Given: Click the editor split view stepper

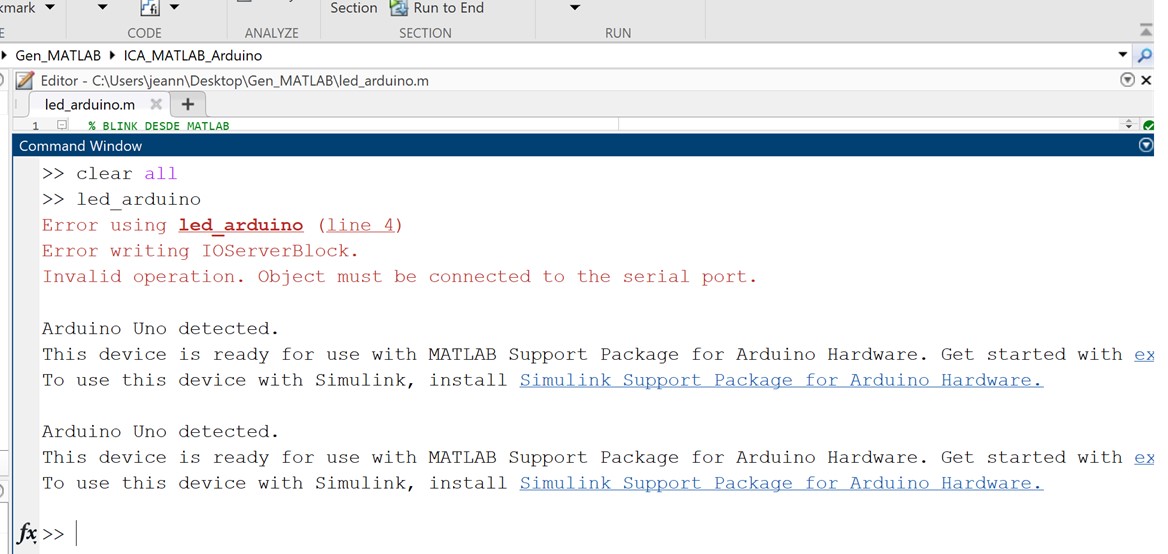Looking at the screenshot, I should 1129,126.
